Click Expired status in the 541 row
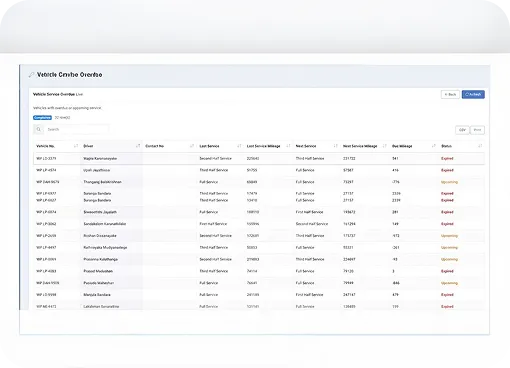This screenshot has width=510, height=368. [x=447, y=159]
